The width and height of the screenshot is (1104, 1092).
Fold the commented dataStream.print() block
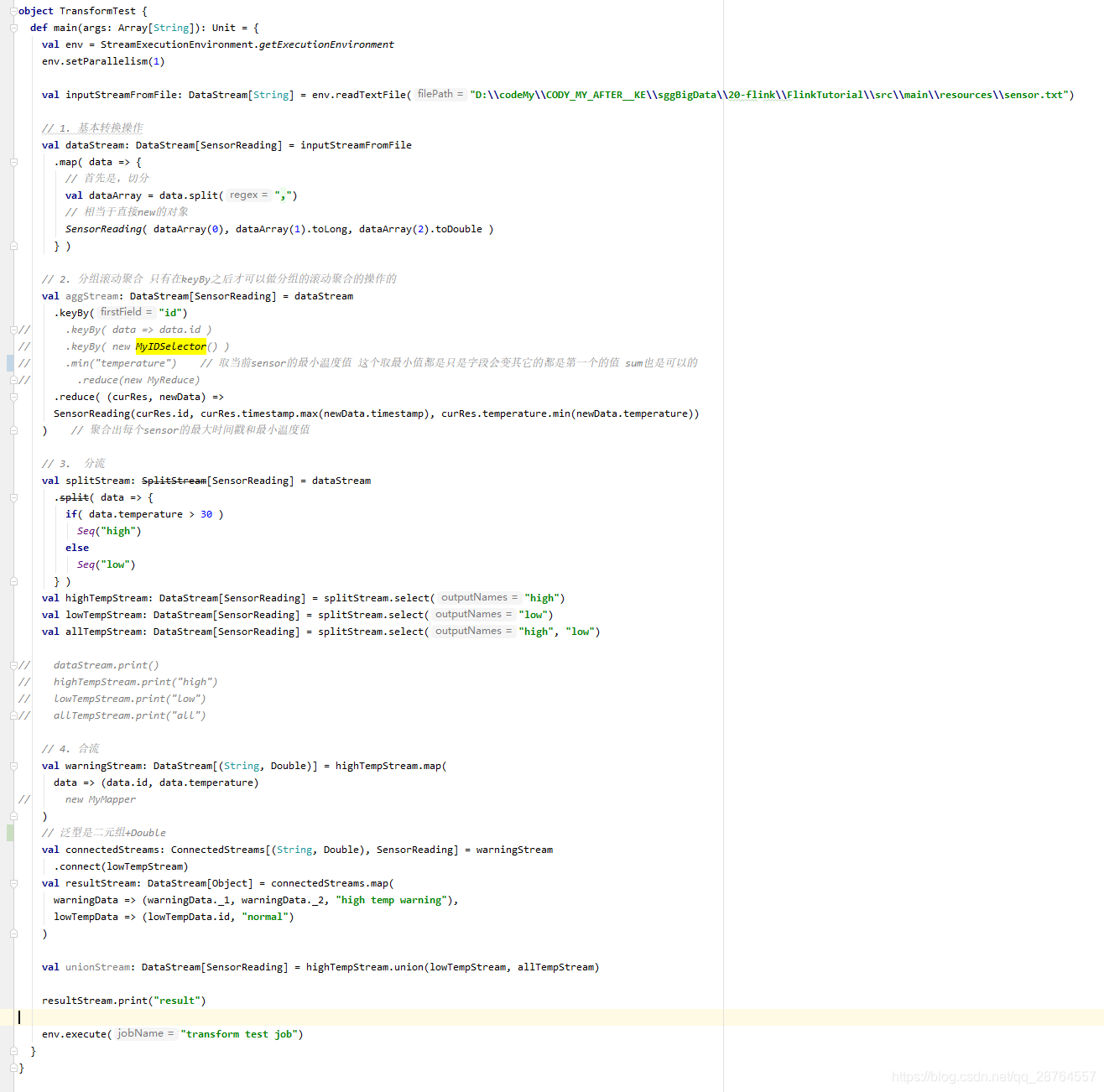pos(13,665)
